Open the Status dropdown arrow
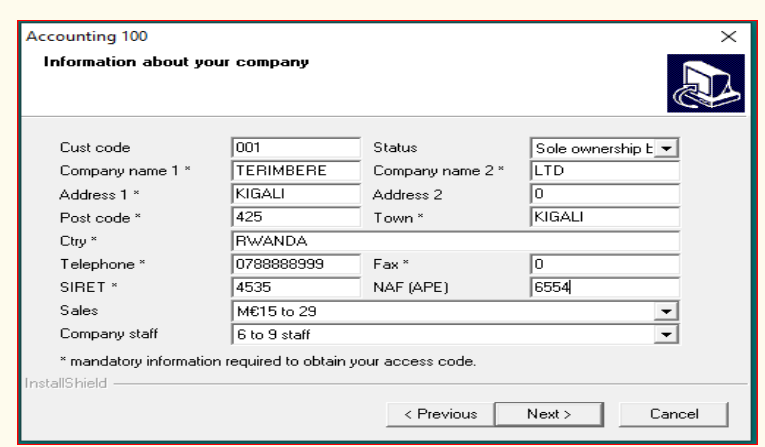 click(x=666, y=148)
